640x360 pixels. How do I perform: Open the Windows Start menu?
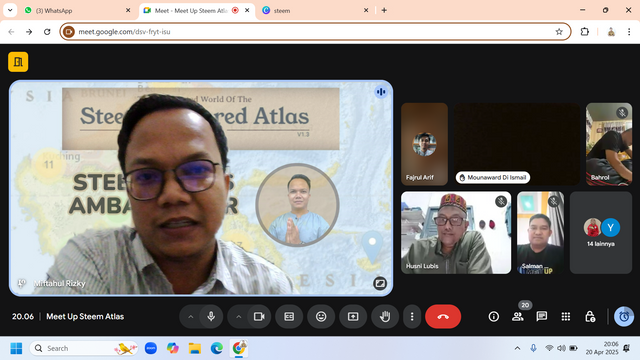[x=16, y=348]
